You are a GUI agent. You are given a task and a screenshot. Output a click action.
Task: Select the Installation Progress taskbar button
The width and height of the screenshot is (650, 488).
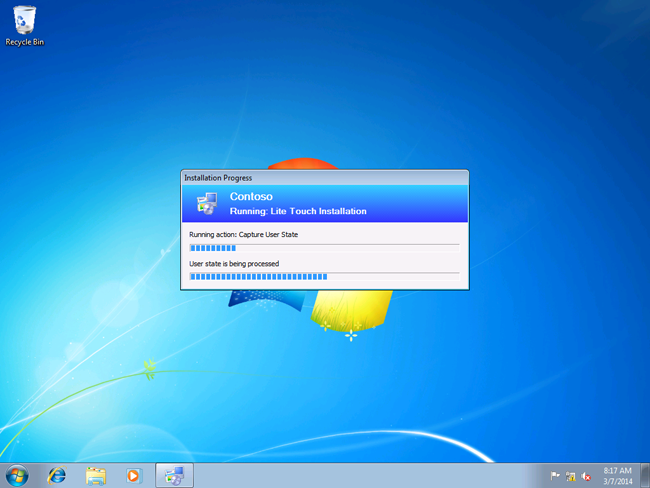click(x=174, y=475)
